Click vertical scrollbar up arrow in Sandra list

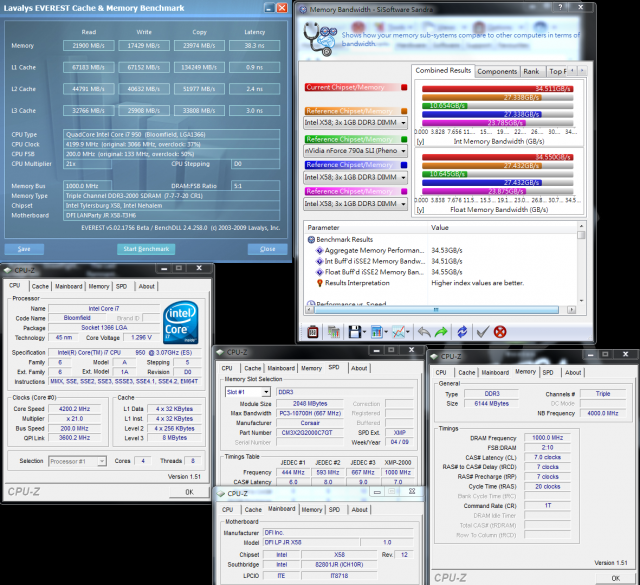pos(582,226)
